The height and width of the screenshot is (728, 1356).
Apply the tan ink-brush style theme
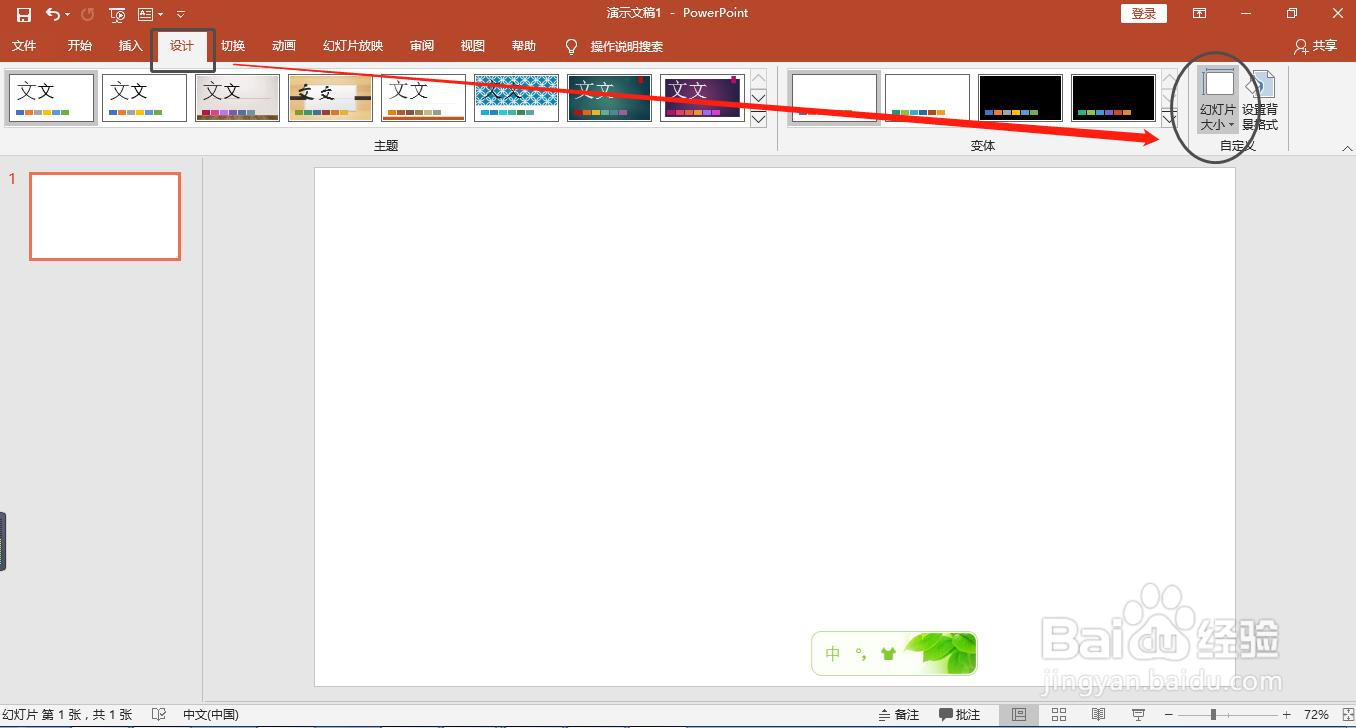[331, 98]
